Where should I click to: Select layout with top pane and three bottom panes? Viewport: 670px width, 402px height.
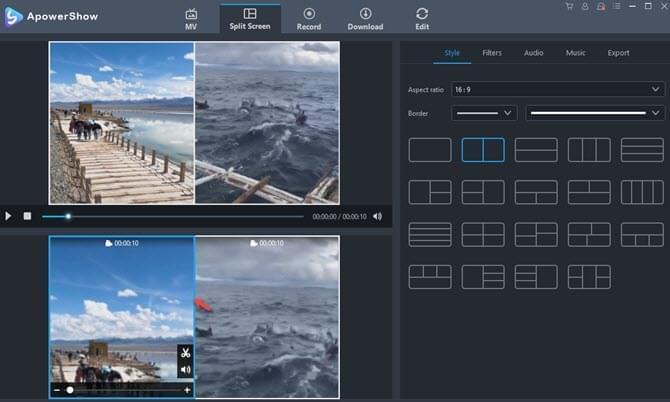(642, 235)
